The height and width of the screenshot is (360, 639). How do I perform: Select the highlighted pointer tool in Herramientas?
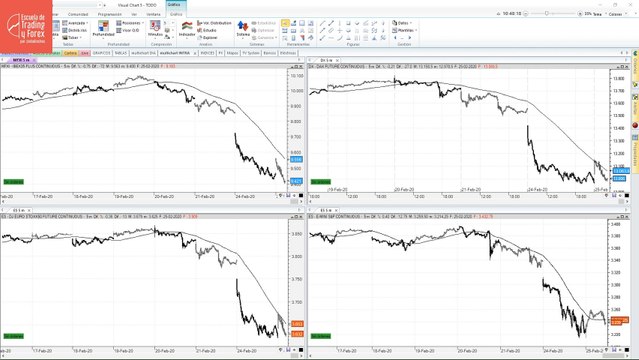(x=285, y=23)
